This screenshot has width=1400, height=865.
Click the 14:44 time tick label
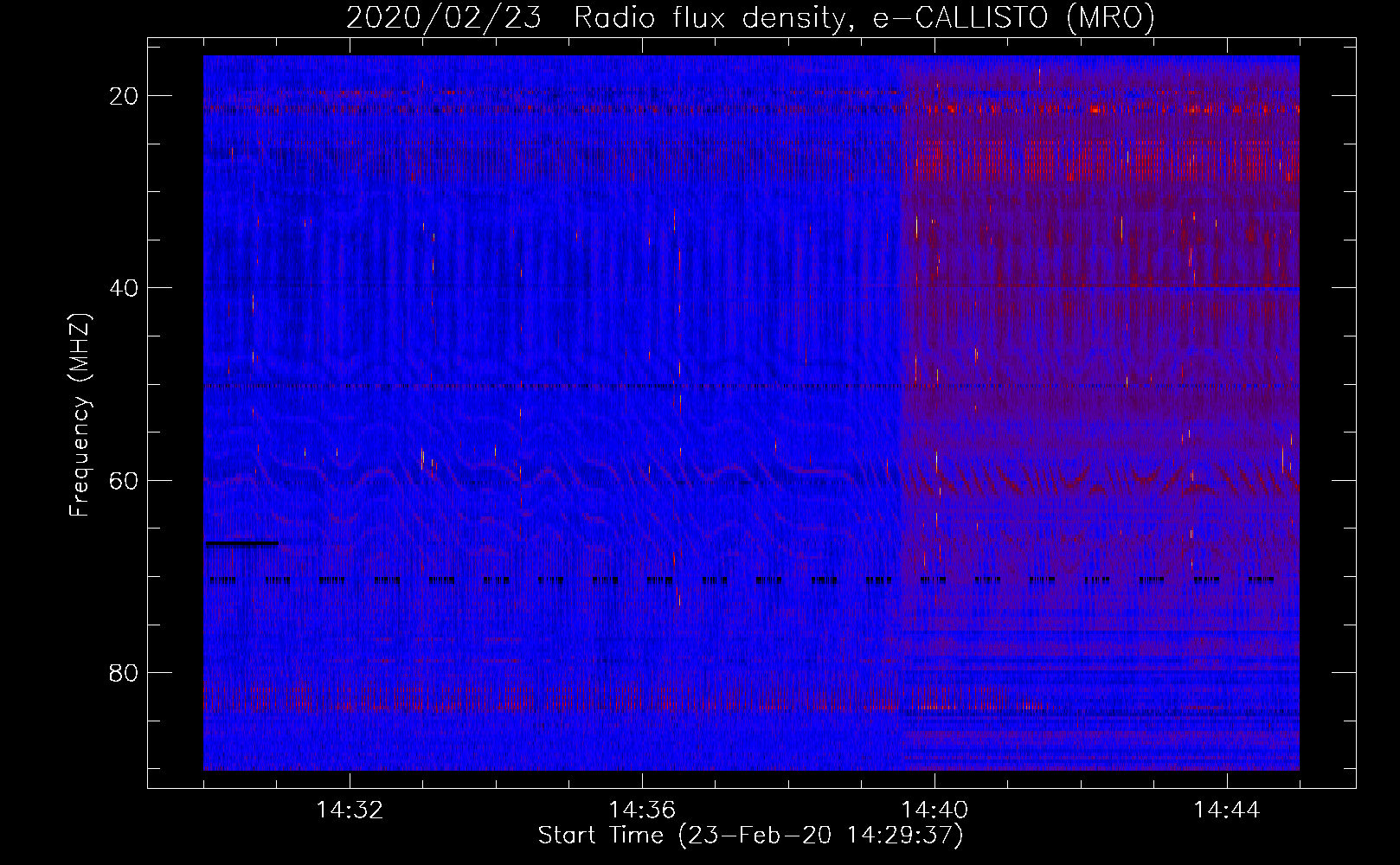tap(1227, 811)
